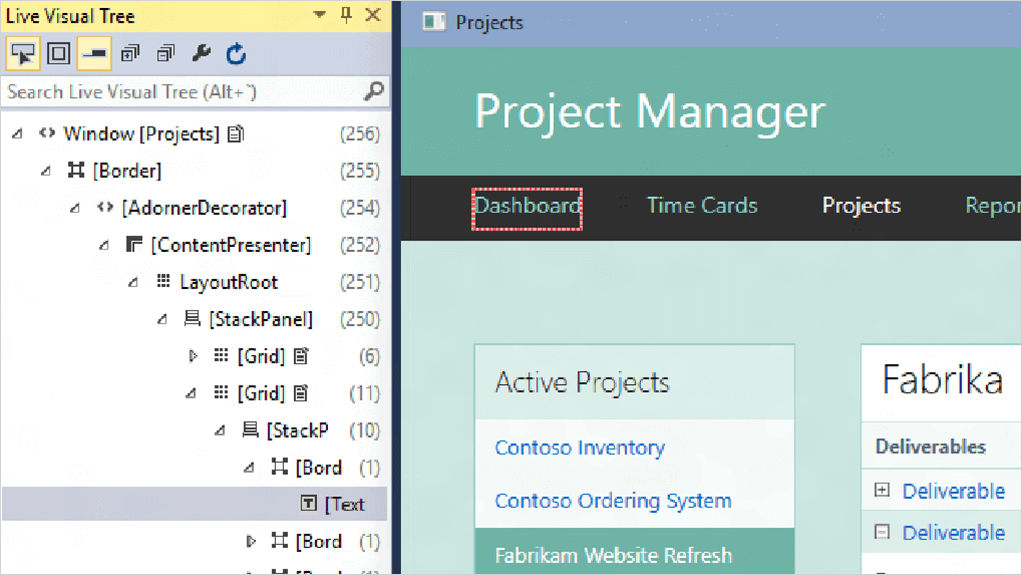Click document icon beside Window [Projects]
Viewport: 1022px width, 575px height.
pos(235,134)
